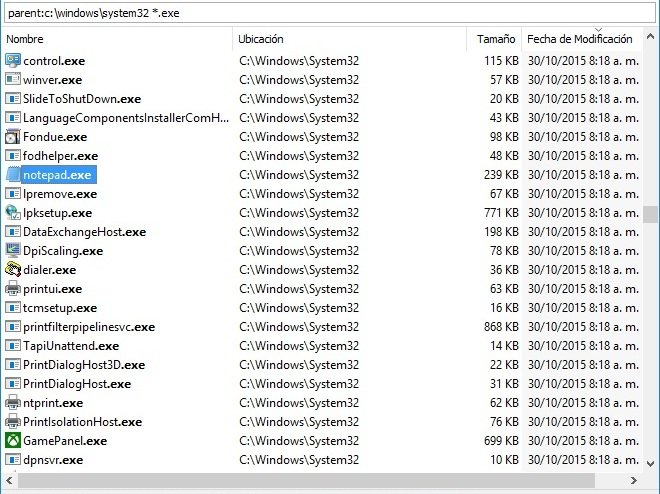Click the notepad.exe notebook icon
The height and width of the screenshot is (494, 660).
pyautogui.click(x=13, y=175)
